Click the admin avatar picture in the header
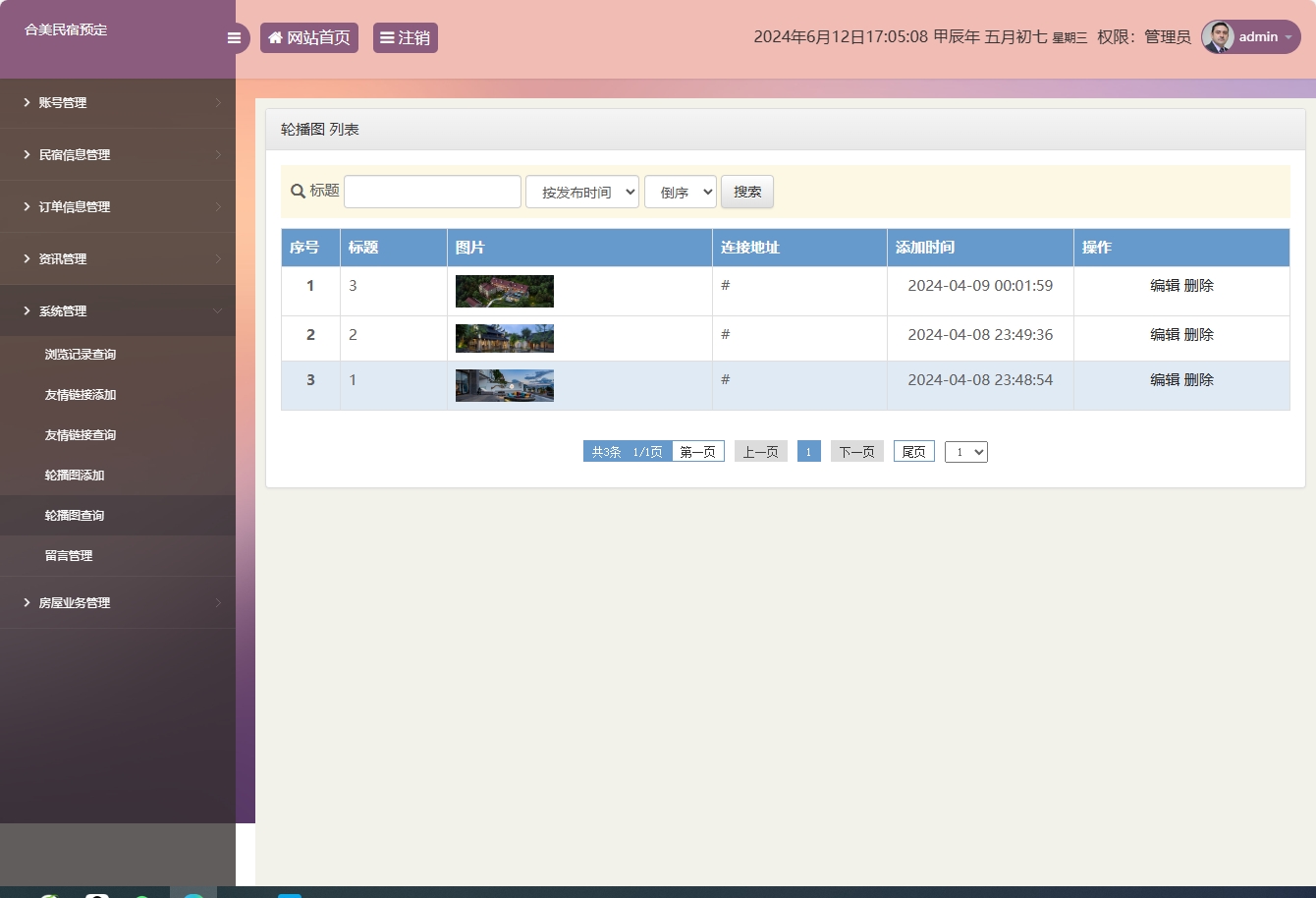Image resolution: width=1316 pixels, height=898 pixels. pos(1218,36)
